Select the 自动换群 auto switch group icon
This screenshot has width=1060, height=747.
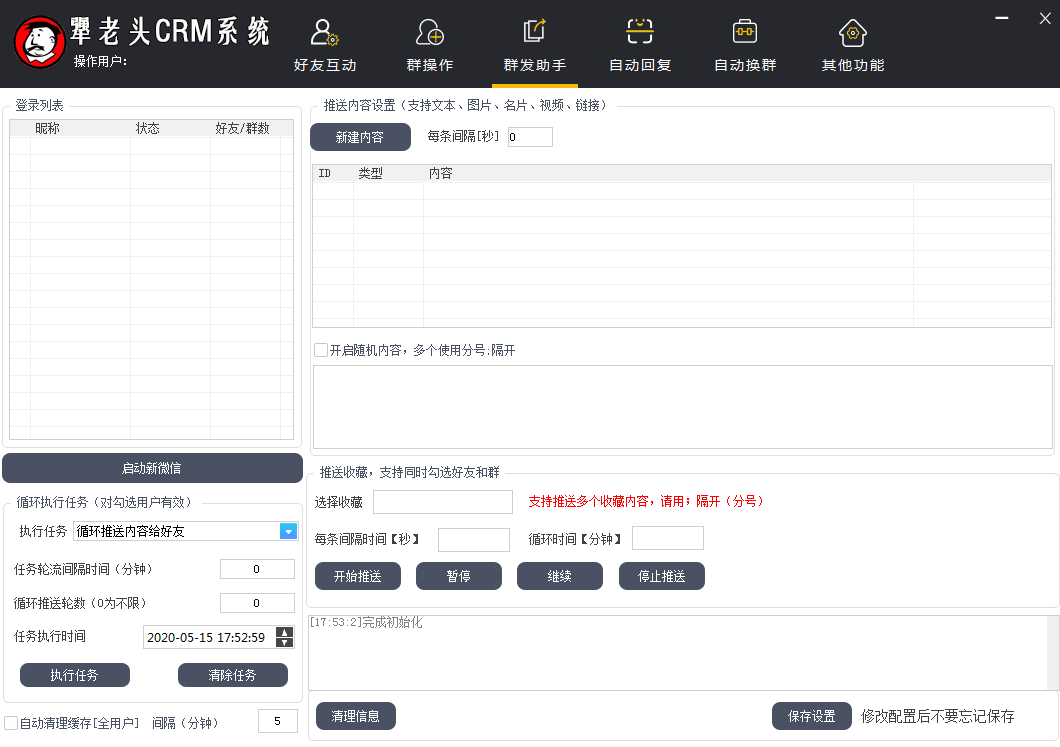click(745, 34)
